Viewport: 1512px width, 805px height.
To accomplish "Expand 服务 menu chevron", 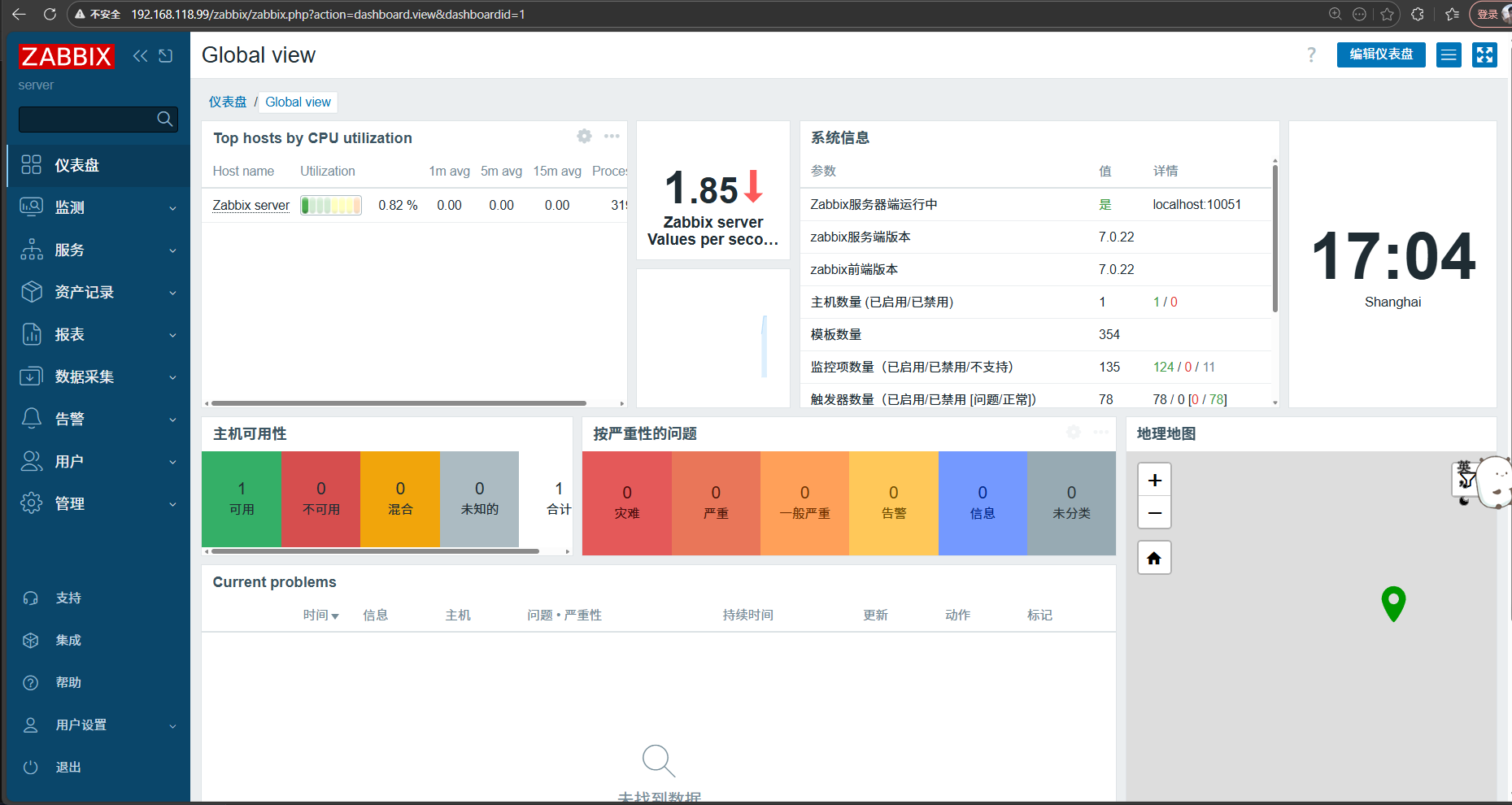I will [x=172, y=250].
